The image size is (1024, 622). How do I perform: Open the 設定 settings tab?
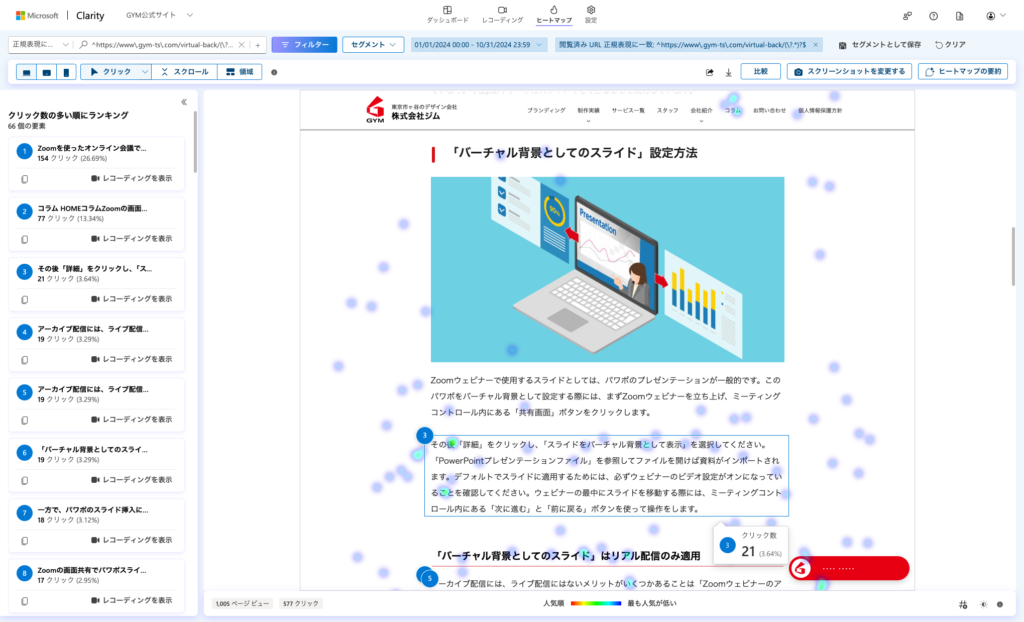[590, 14]
